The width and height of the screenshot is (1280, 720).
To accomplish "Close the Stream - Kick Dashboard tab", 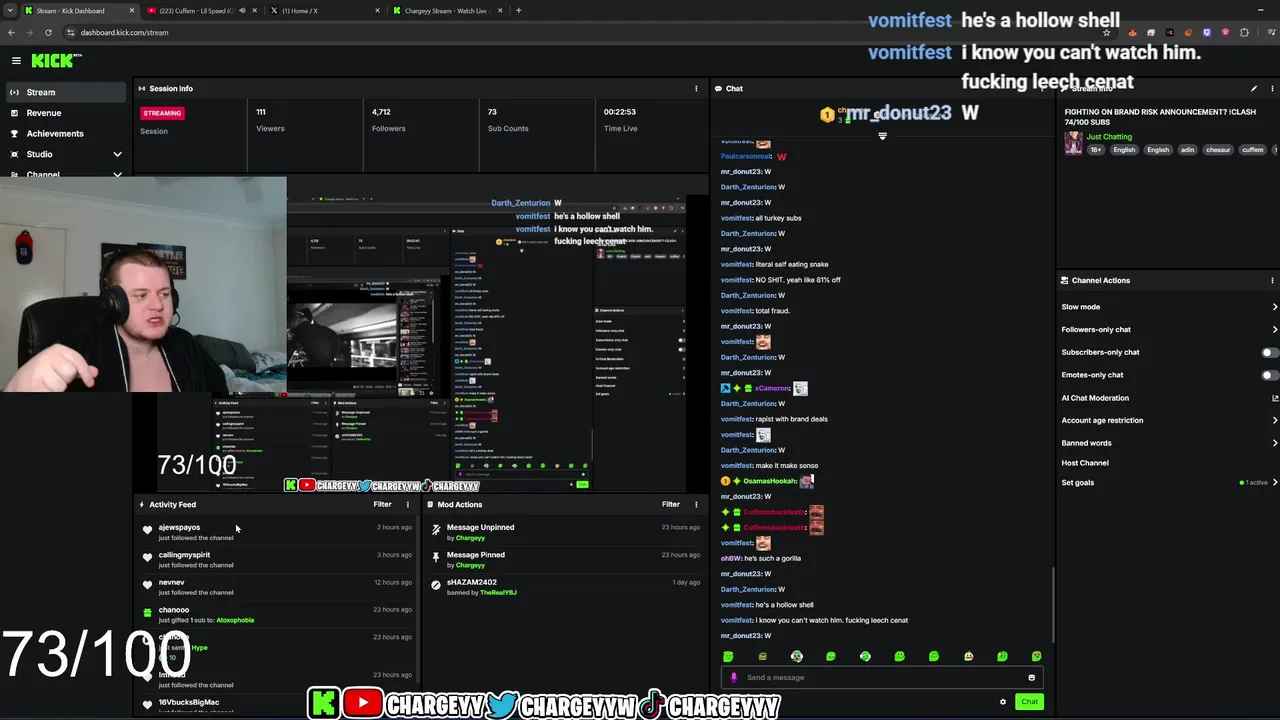I will (x=131, y=11).
